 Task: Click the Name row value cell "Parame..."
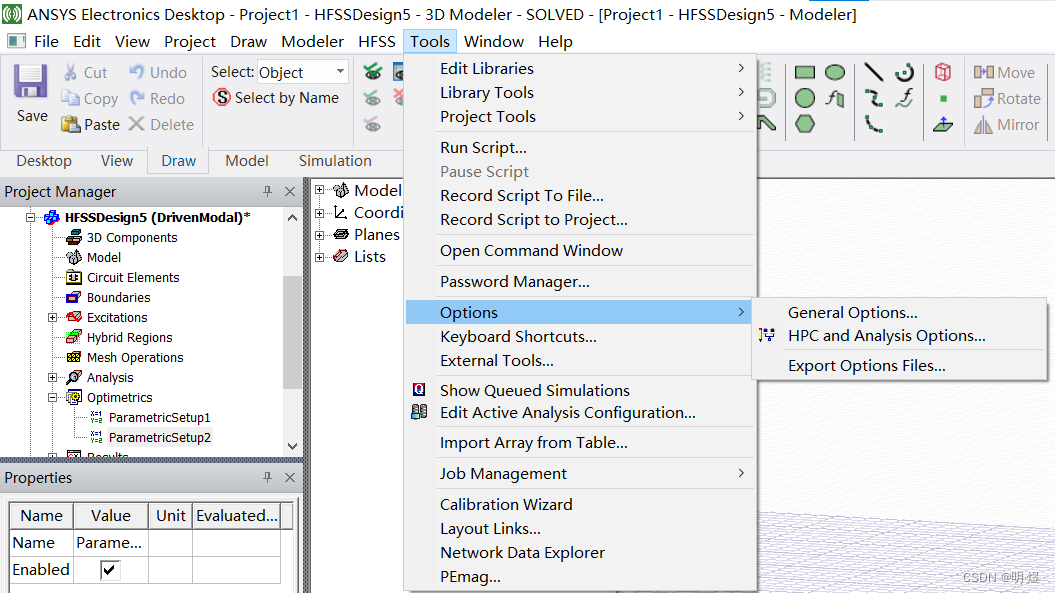pos(111,543)
